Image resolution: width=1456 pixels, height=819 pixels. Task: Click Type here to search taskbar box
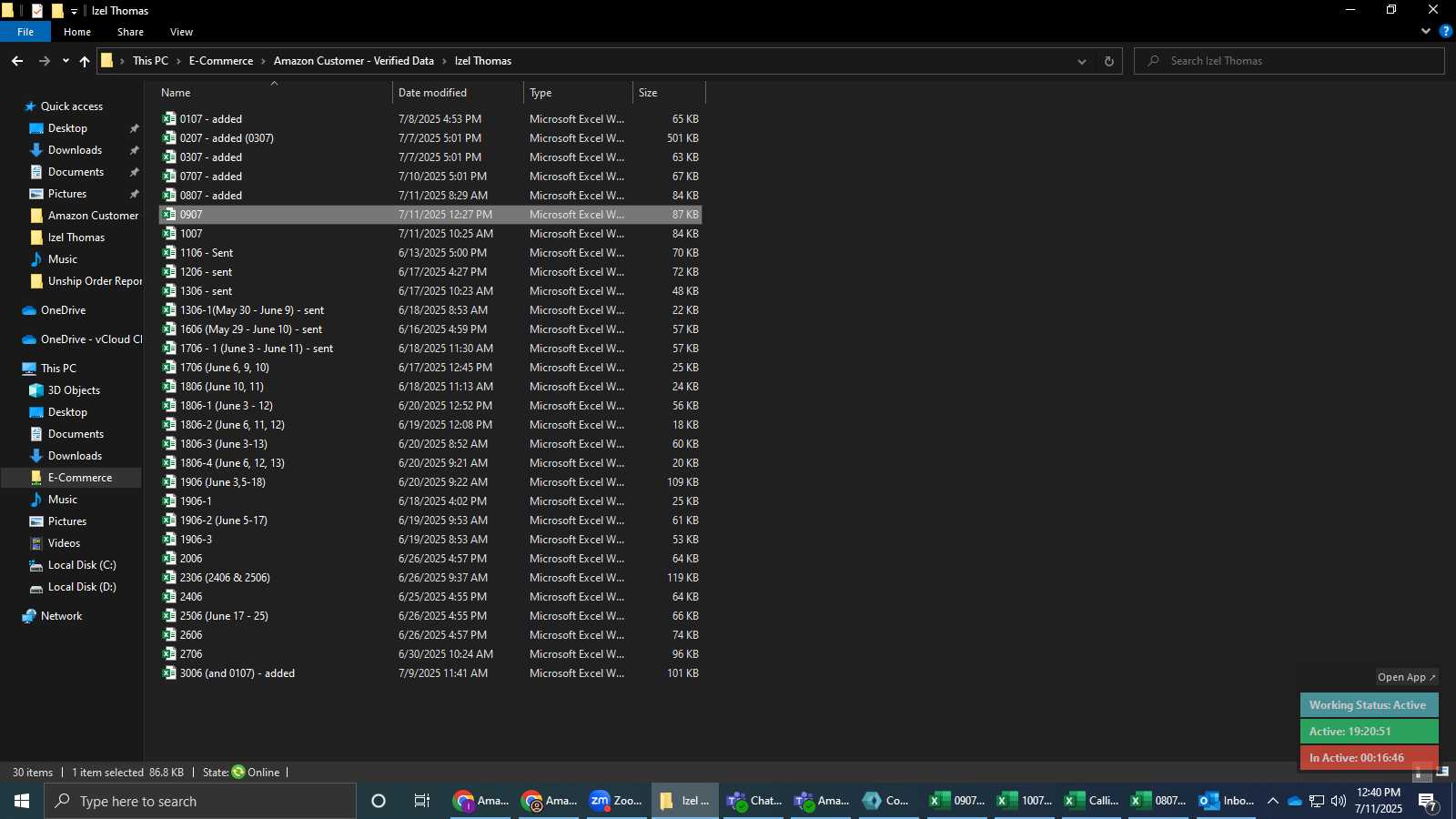pos(200,801)
